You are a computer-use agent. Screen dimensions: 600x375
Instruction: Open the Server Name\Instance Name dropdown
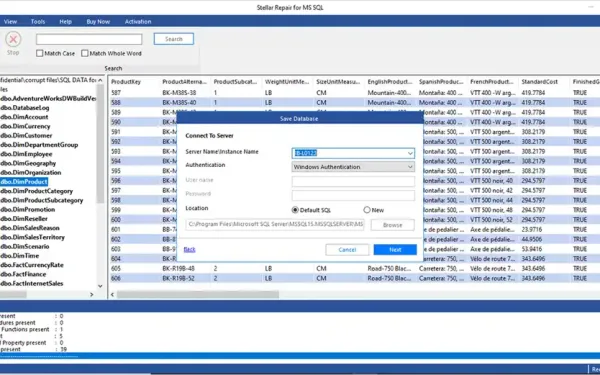pos(410,153)
